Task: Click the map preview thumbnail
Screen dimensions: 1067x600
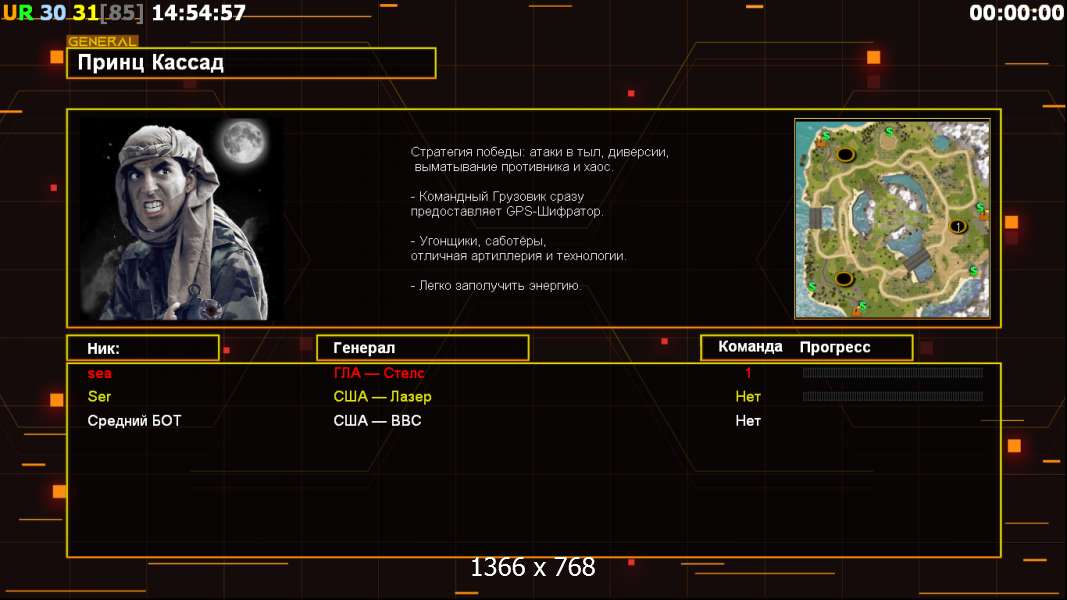Action: tap(892, 218)
